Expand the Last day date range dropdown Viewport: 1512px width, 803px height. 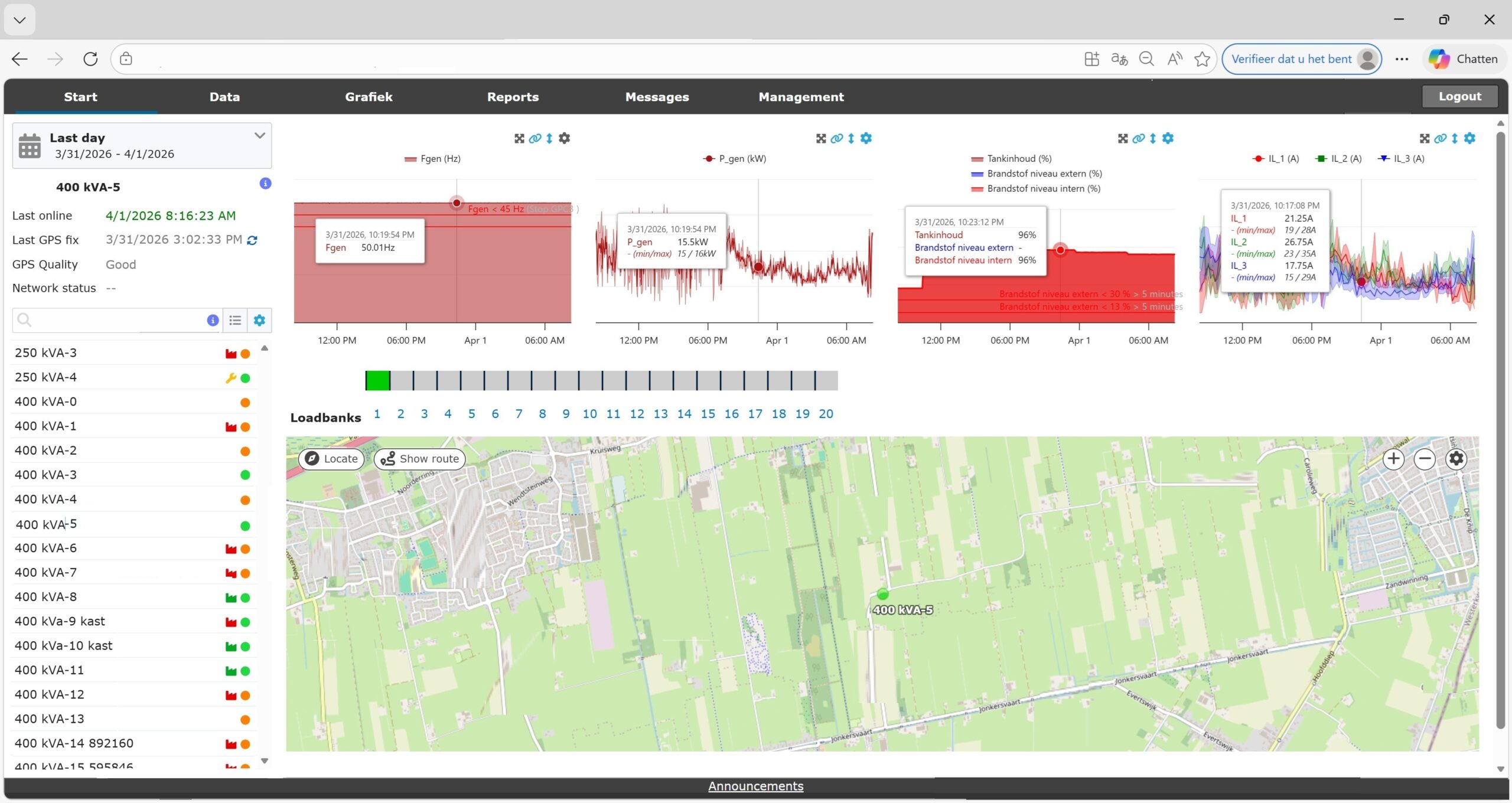tap(259, 136)
